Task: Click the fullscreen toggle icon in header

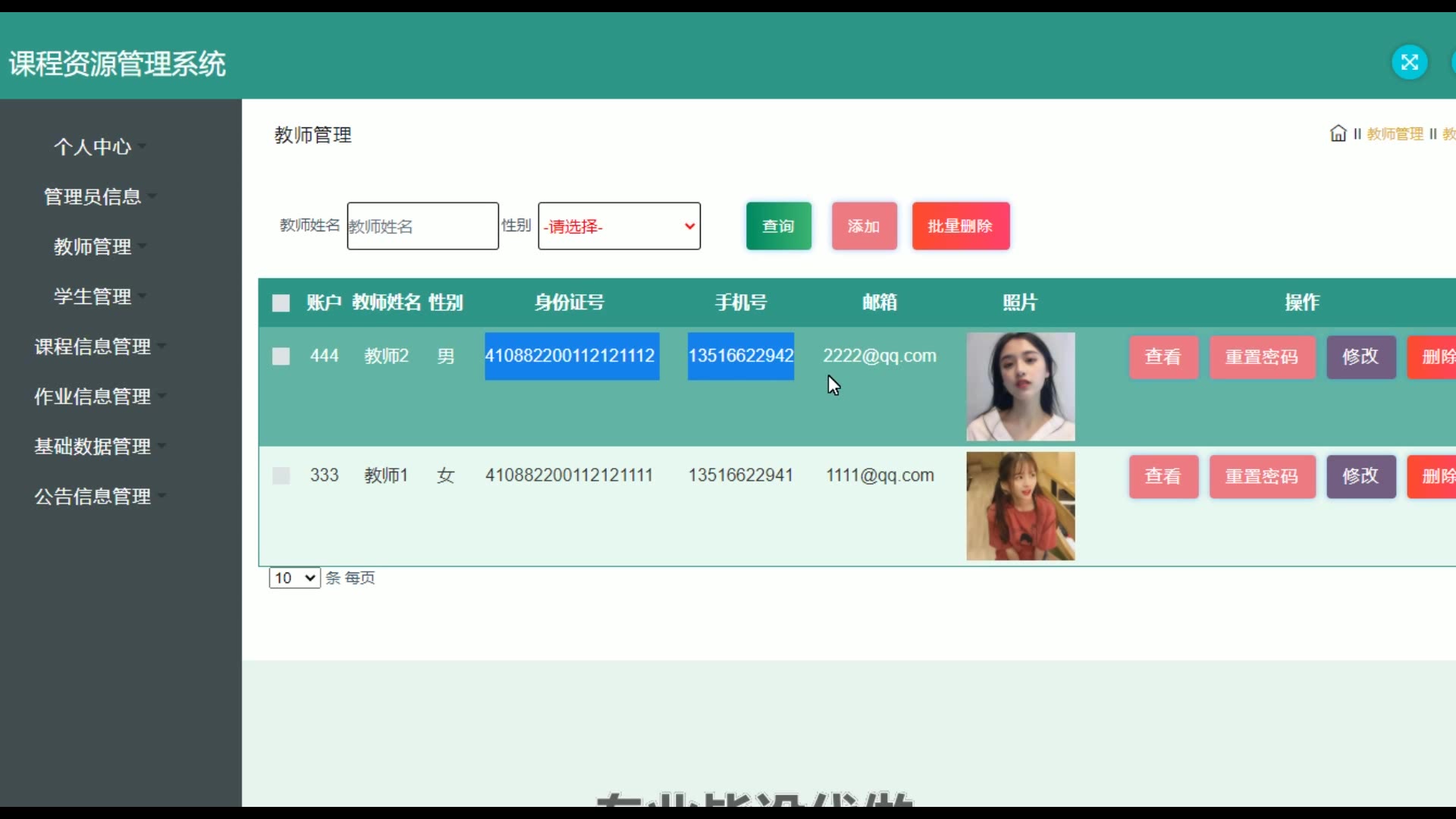Action: 1410,62
